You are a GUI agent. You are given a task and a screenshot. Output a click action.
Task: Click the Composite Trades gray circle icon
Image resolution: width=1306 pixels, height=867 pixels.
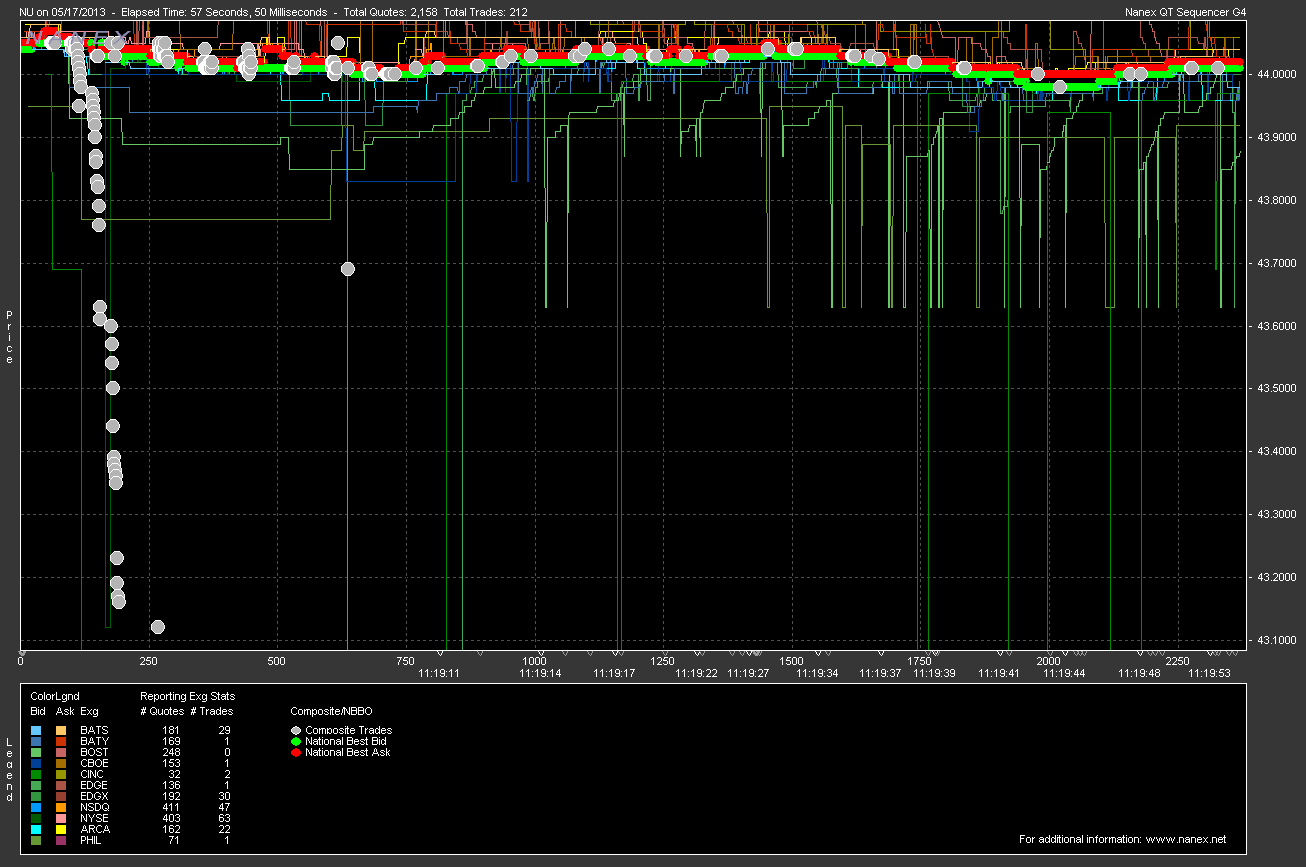point(296,731)
